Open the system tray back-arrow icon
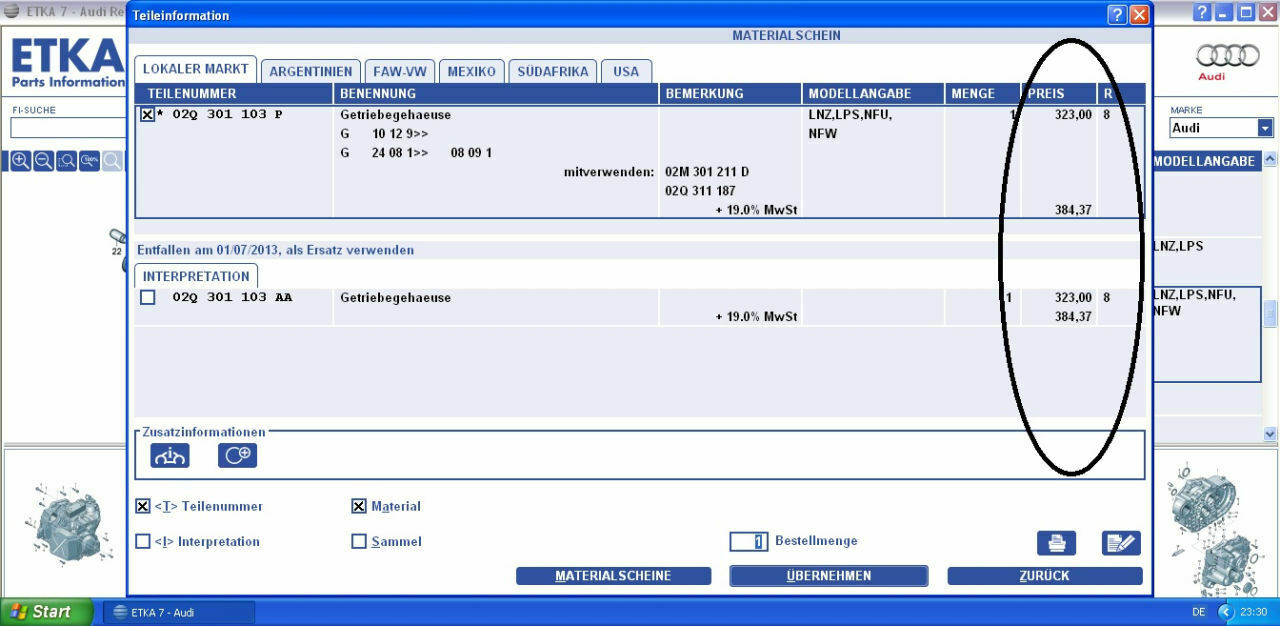 (x=1225, y=612)
